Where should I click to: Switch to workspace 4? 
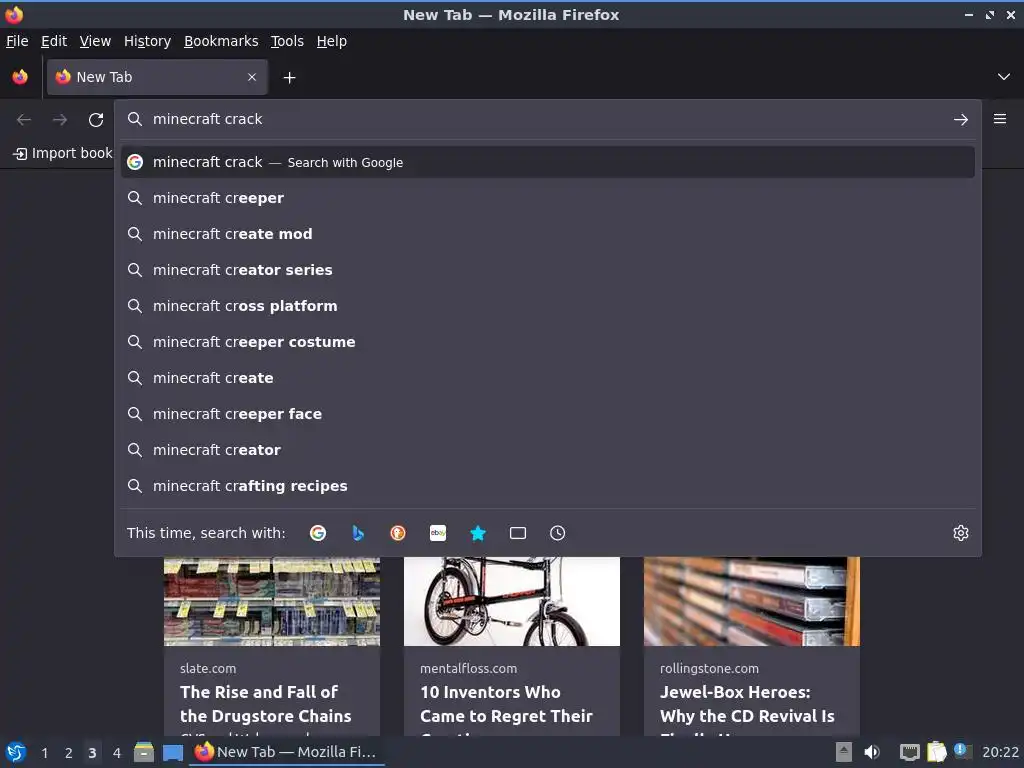pos(116,753)
